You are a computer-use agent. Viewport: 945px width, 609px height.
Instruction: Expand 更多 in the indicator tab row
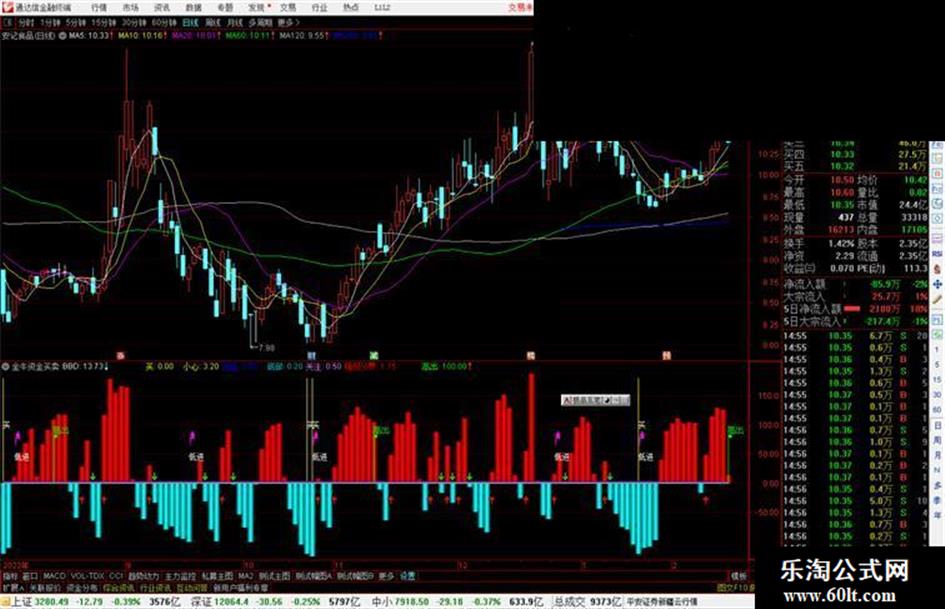click(386, 576)
